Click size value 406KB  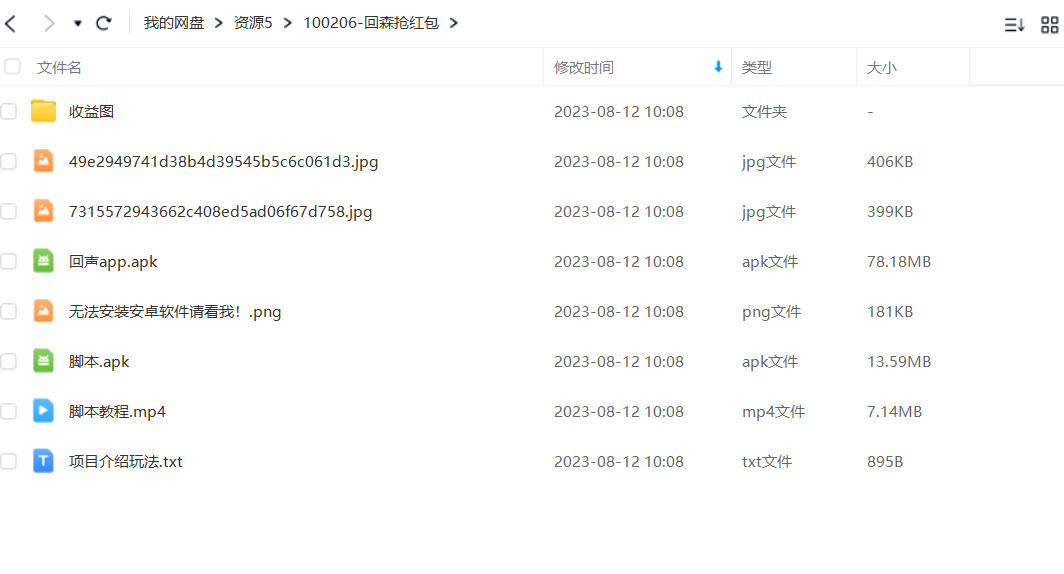890,161
